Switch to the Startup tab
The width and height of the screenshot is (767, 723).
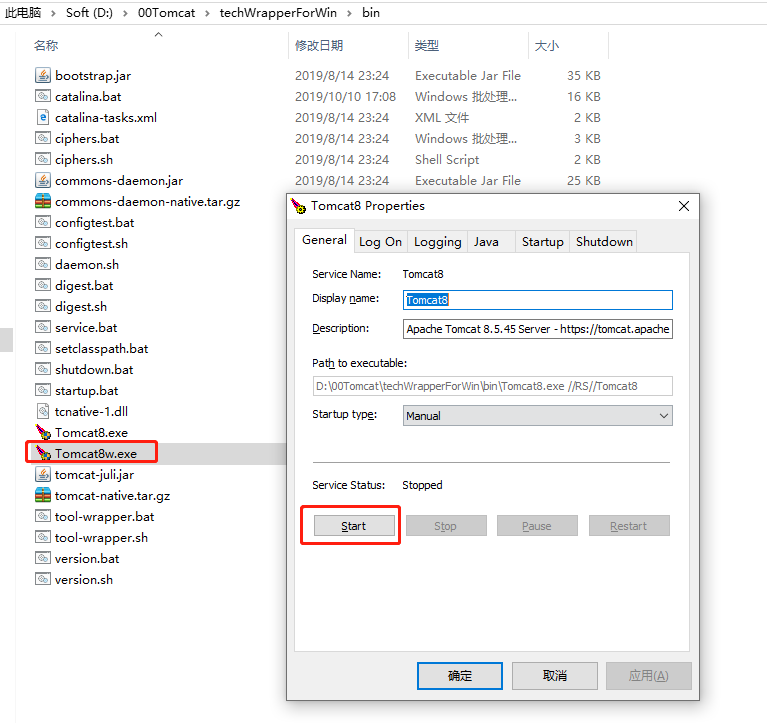pyautogui.click(x=542, y=242)
